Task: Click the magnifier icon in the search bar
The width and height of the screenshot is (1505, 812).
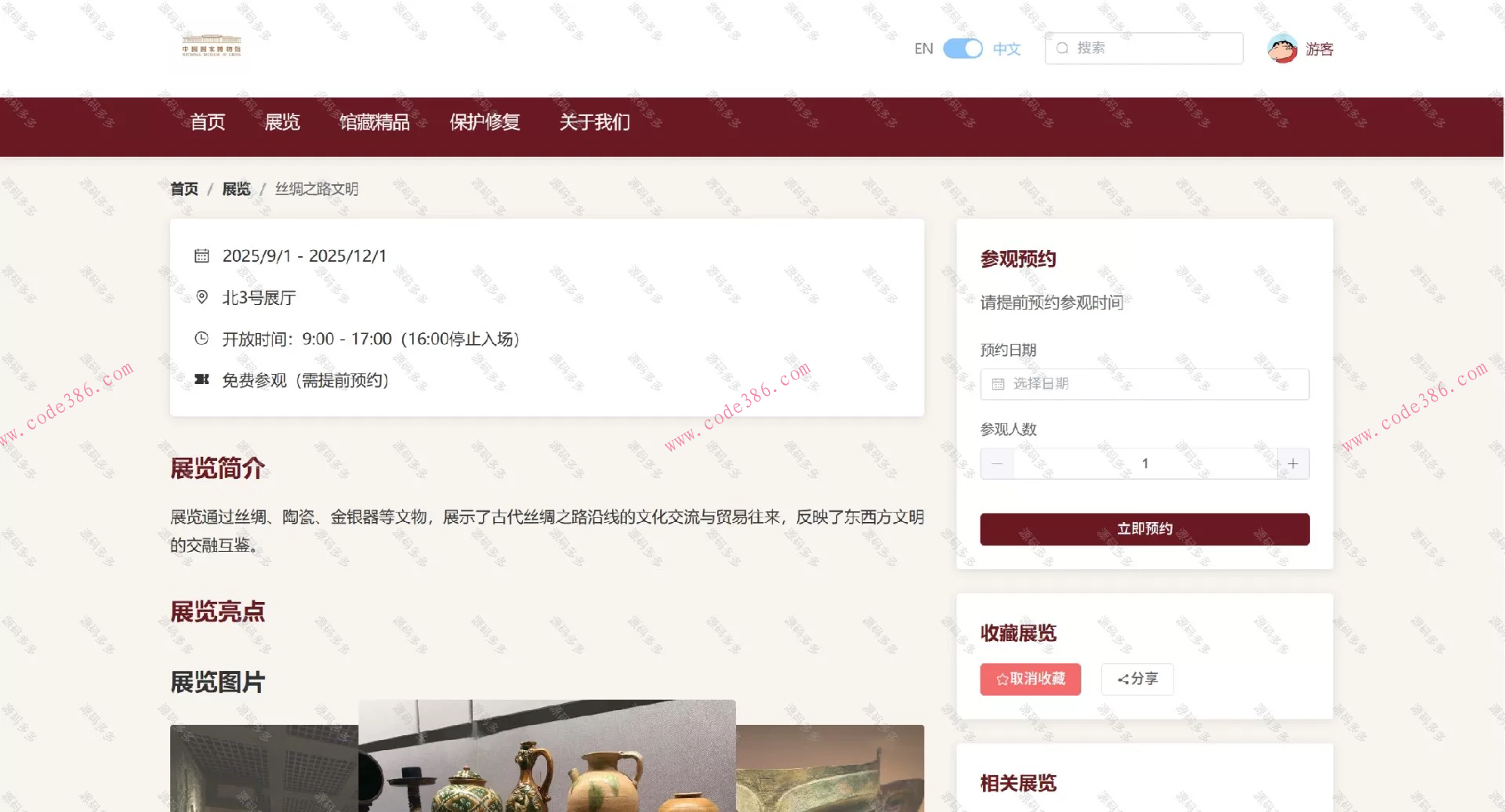Action: (x=1063, y=48)
